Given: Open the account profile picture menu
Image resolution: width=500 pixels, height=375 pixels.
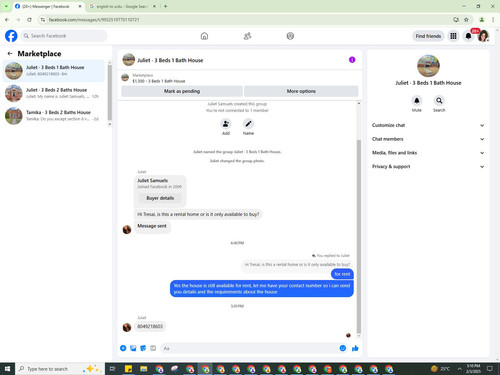Looking at the screenshot, I should [x=483, y=36].
